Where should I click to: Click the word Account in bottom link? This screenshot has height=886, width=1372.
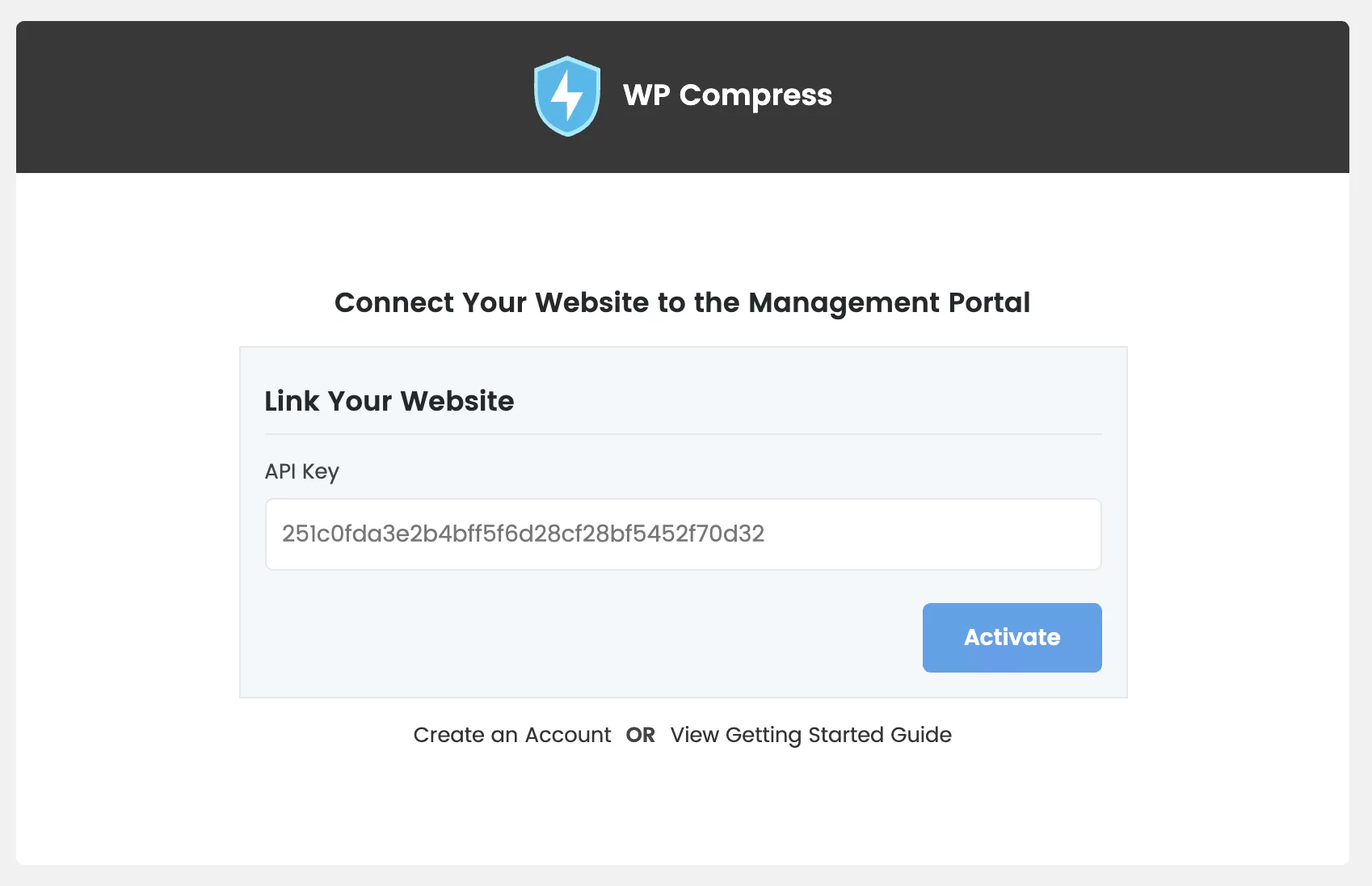(568, 735)
